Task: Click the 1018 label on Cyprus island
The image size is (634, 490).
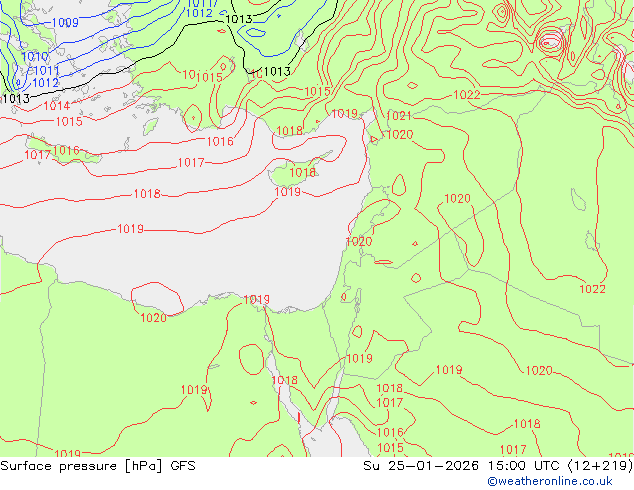Action: [302, 173]
